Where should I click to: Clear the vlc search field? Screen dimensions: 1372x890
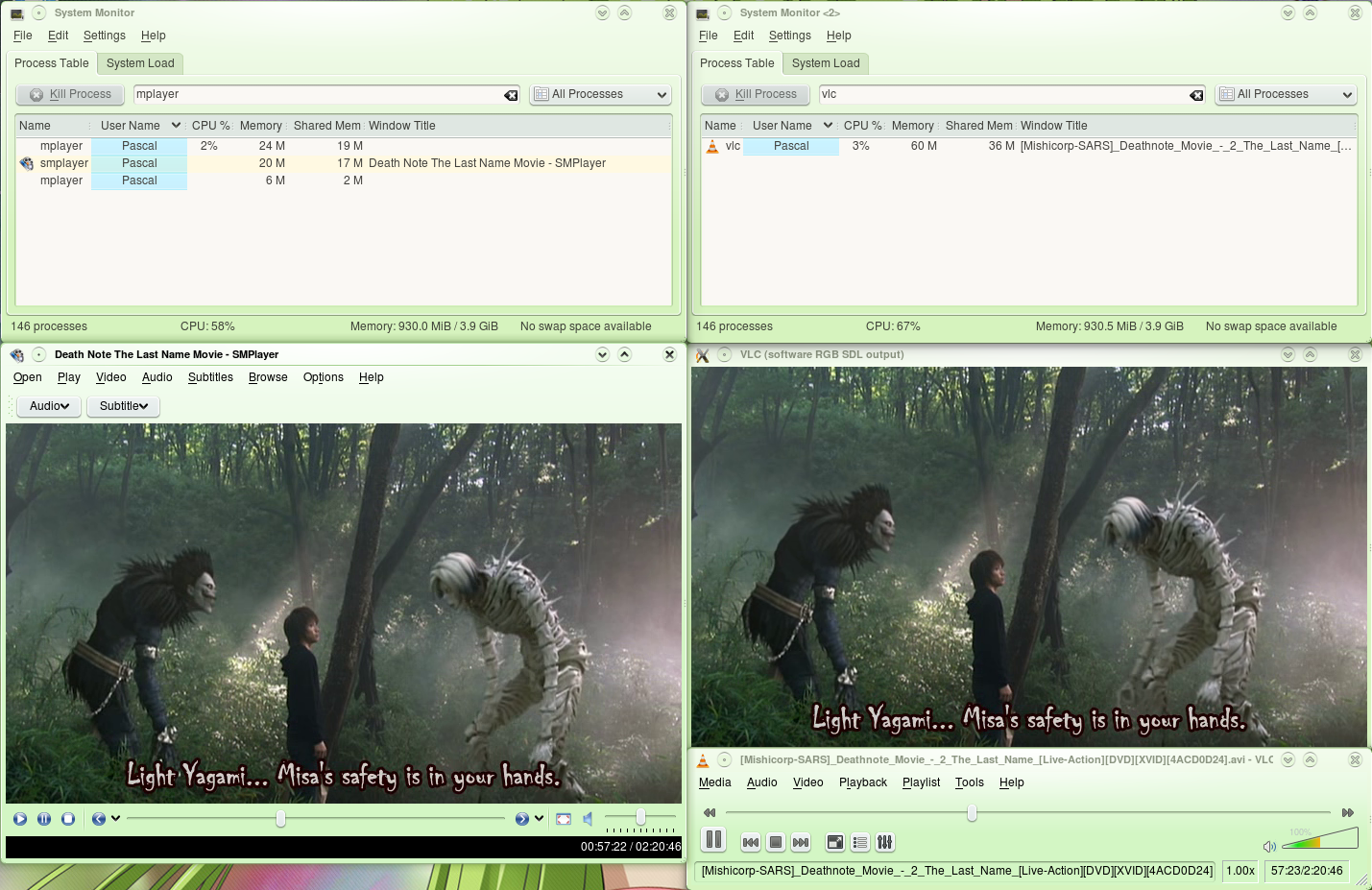(x=1196, y=95)
